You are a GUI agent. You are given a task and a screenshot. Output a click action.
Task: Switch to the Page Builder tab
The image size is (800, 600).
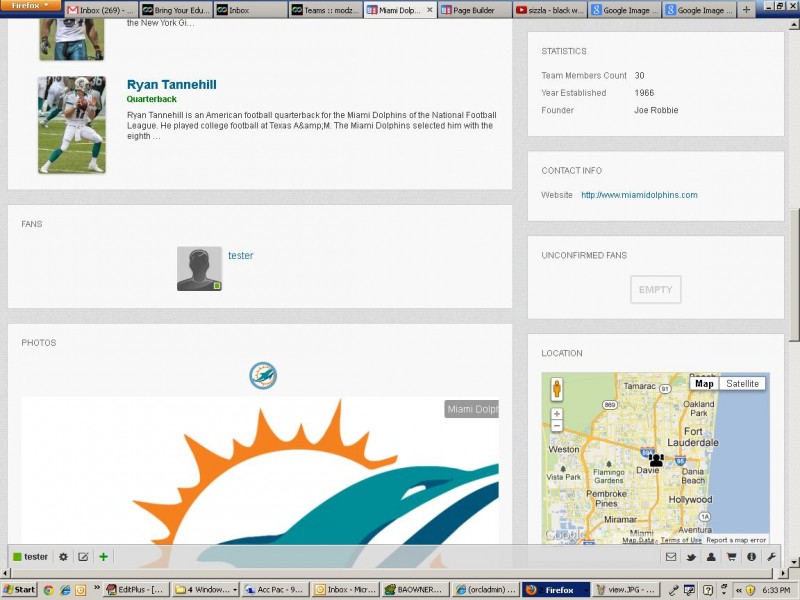click(x=474, y=10)
